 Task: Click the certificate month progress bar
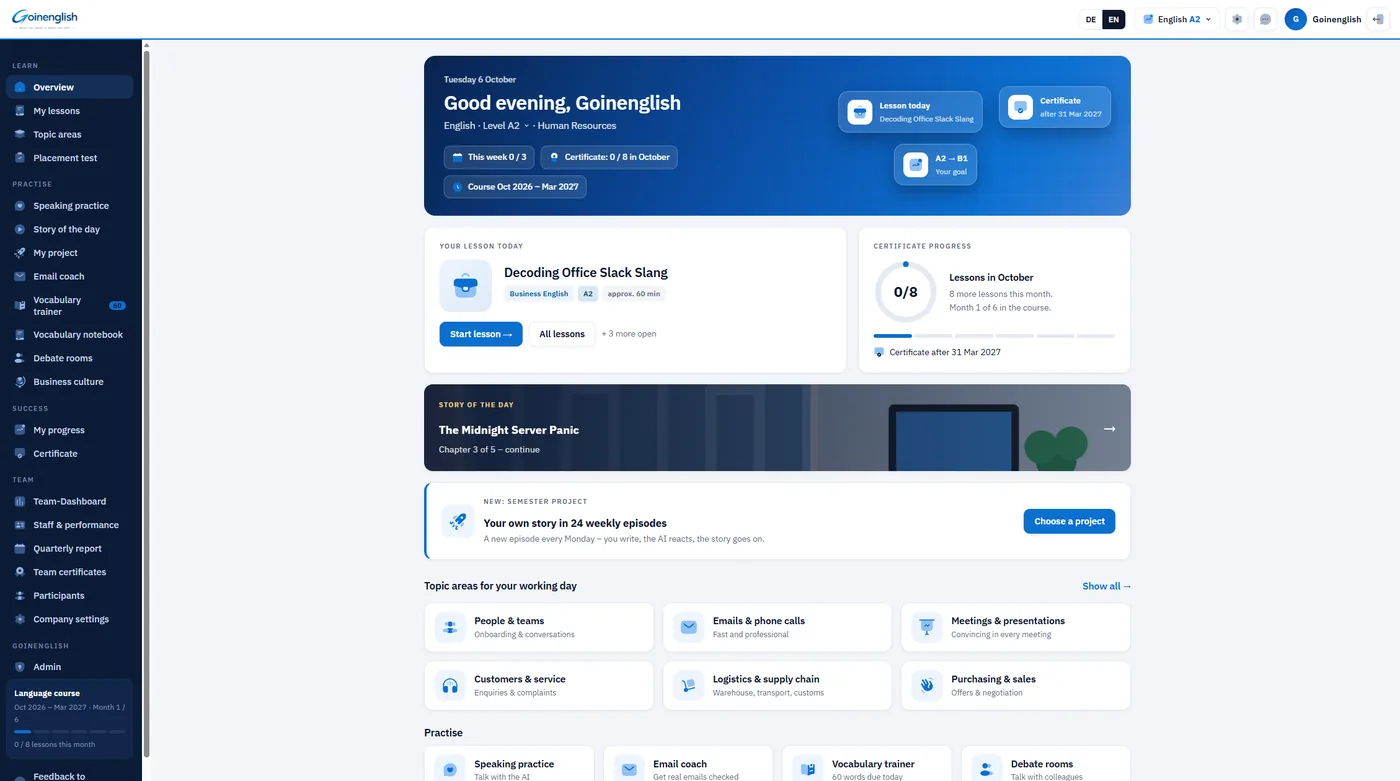click(994, 336)
